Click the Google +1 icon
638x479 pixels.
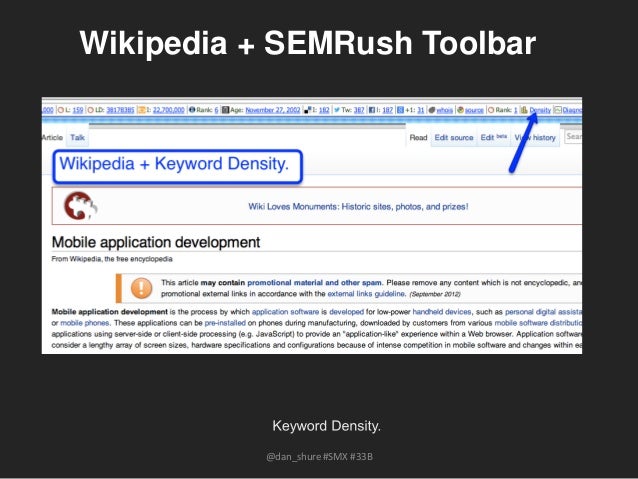400,110
